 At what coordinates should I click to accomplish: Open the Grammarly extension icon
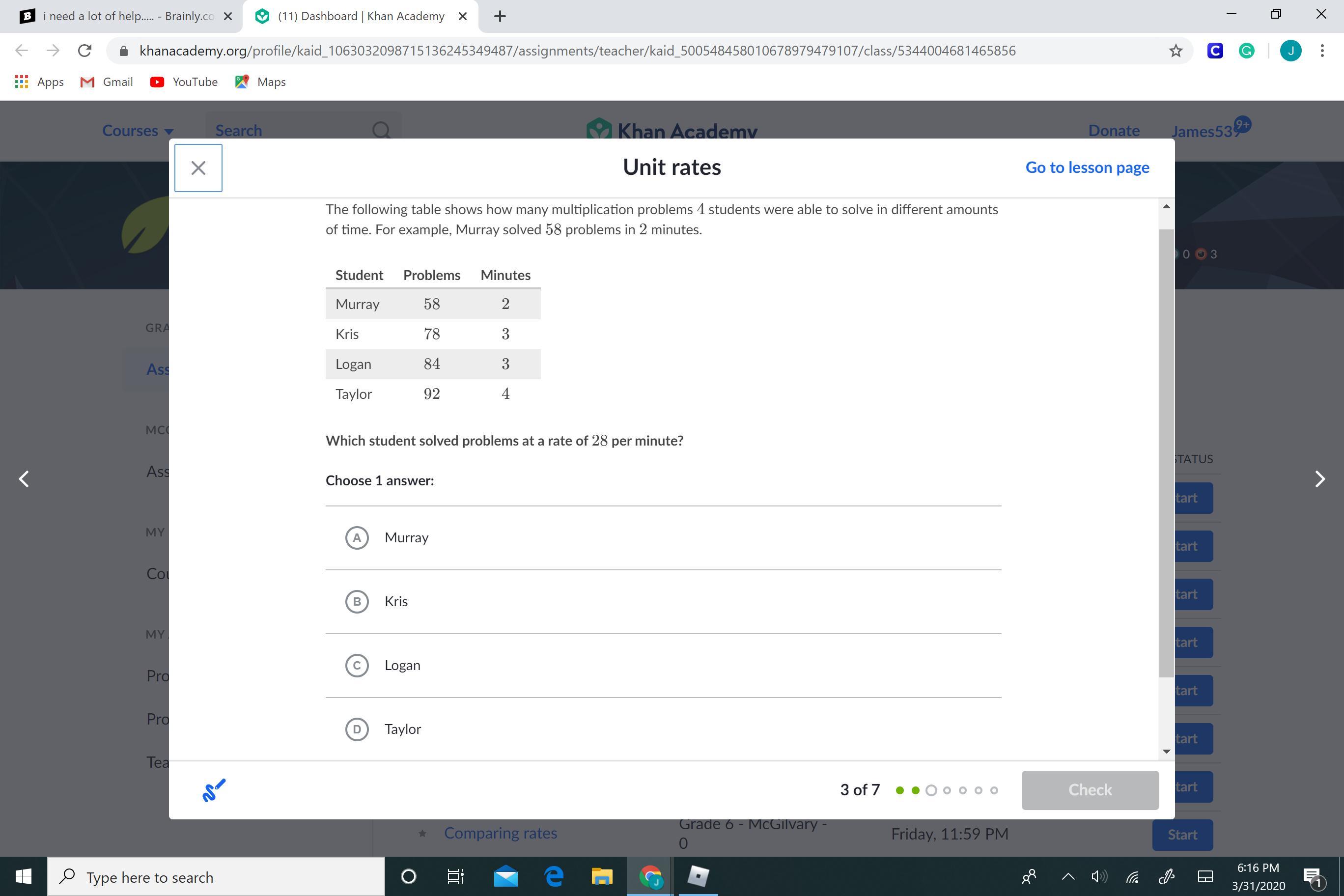pyautogui.click(x=1246, y=51)
